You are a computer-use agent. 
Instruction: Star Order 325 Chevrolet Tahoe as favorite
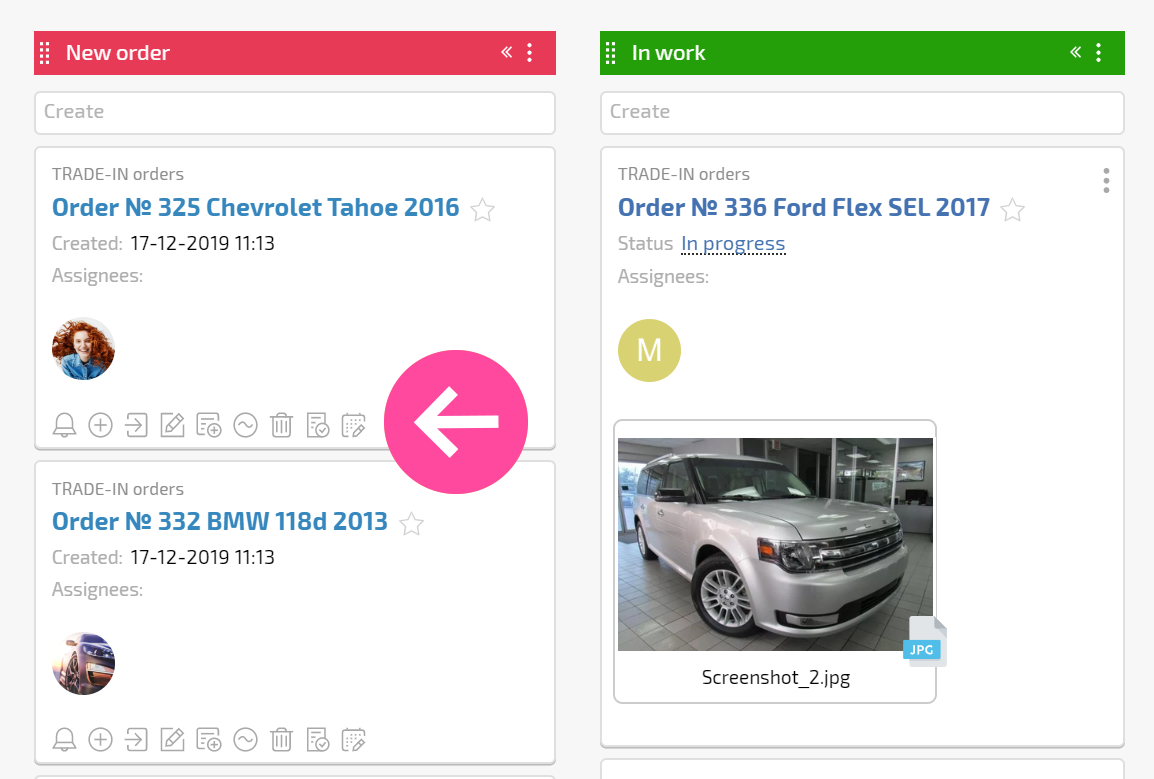click(x=483, y=210)
